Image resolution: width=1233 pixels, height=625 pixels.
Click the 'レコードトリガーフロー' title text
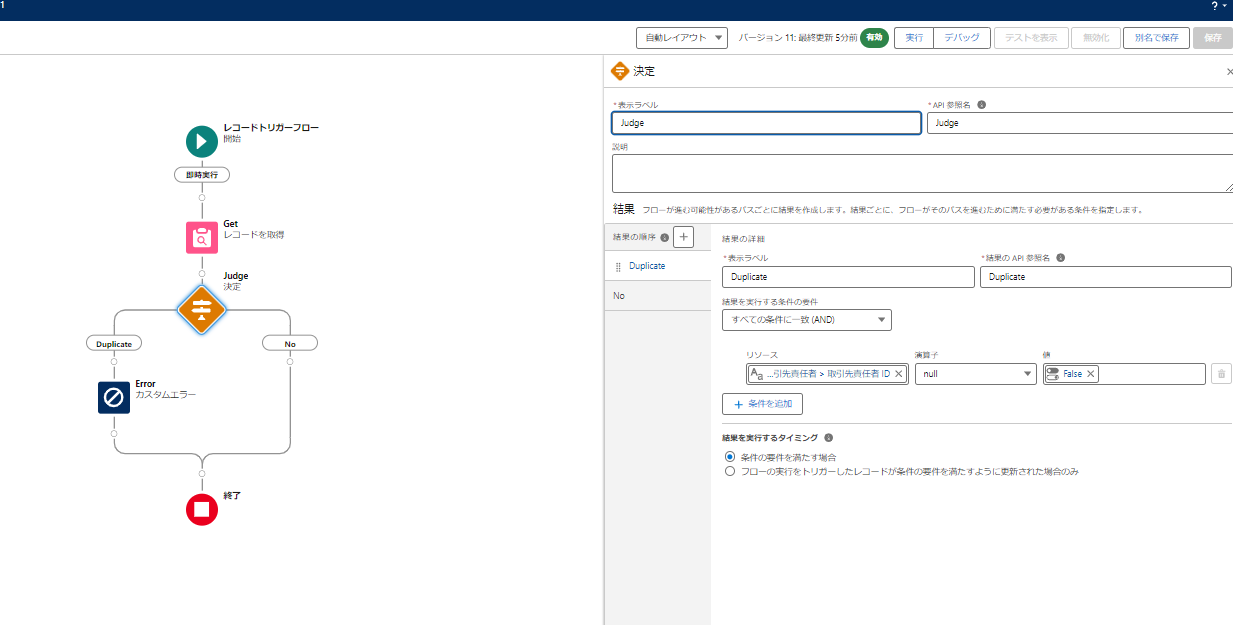[x=271, y=128]
